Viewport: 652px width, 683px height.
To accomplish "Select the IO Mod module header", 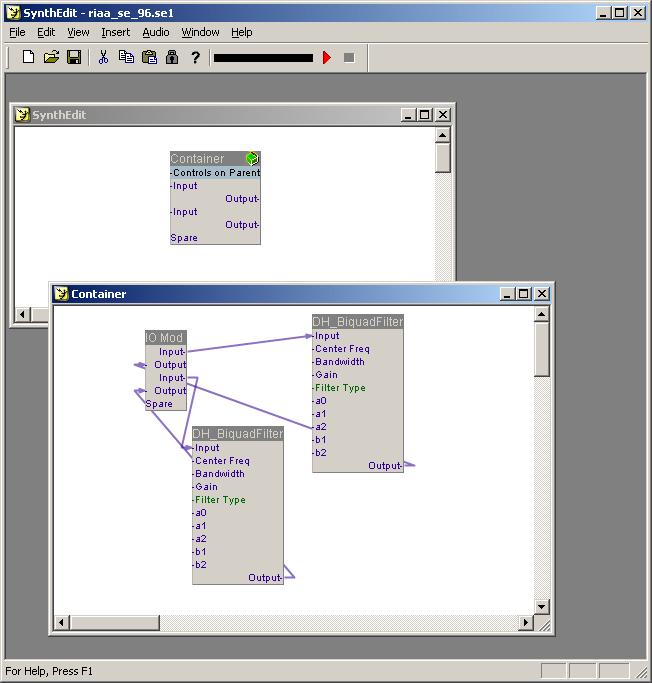I will 166,337.
